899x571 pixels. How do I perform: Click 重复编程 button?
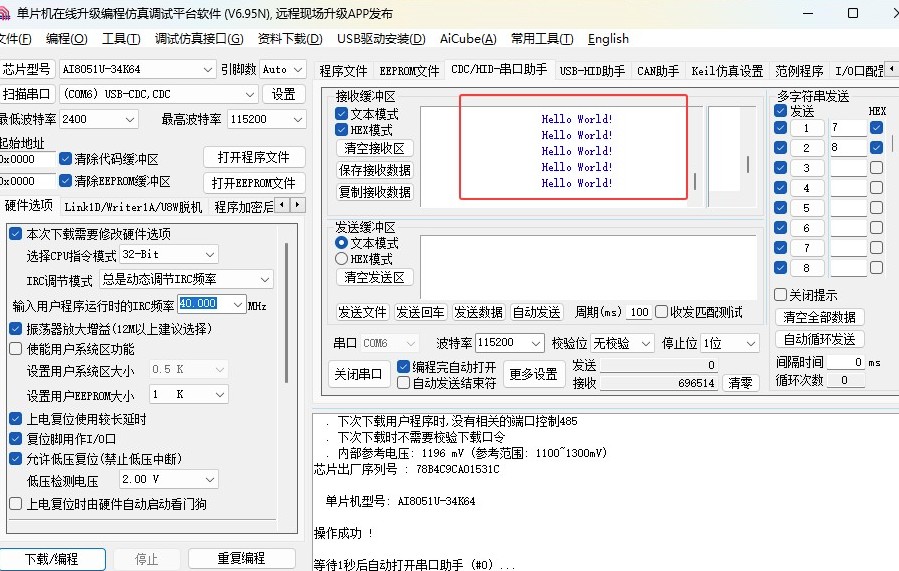(x=241, y=558)
